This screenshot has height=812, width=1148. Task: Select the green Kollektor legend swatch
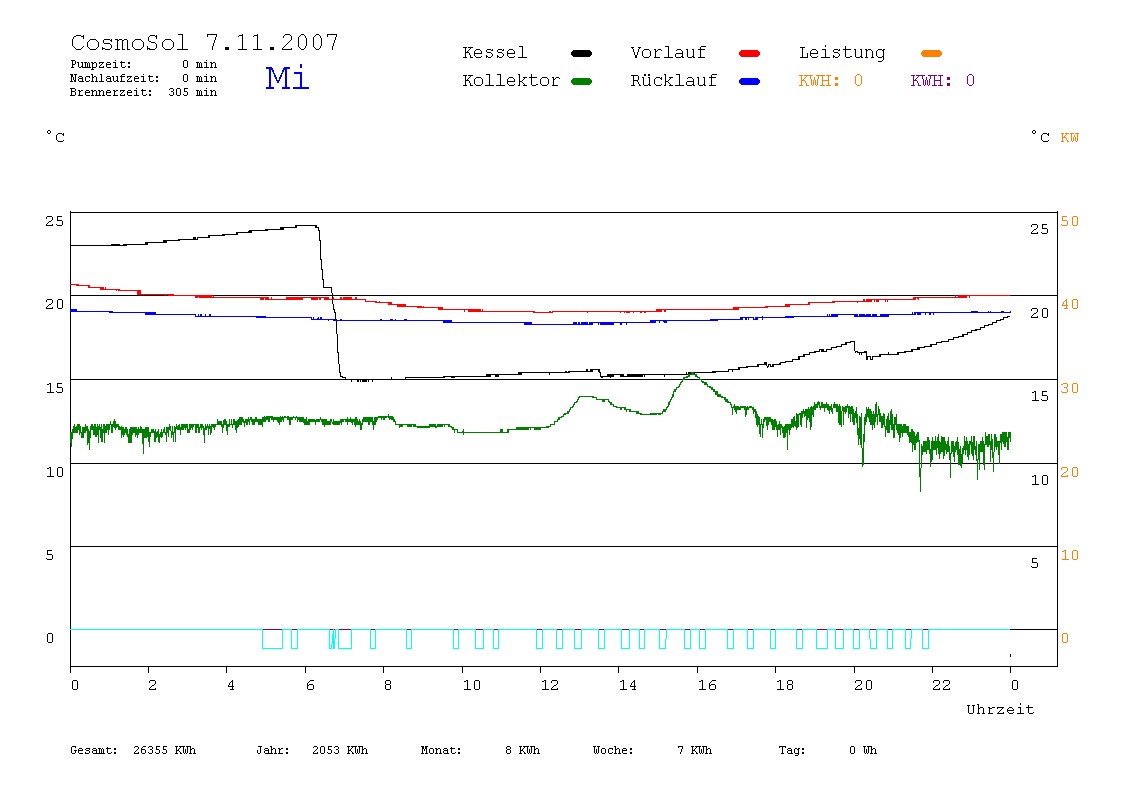pos(581,81)
